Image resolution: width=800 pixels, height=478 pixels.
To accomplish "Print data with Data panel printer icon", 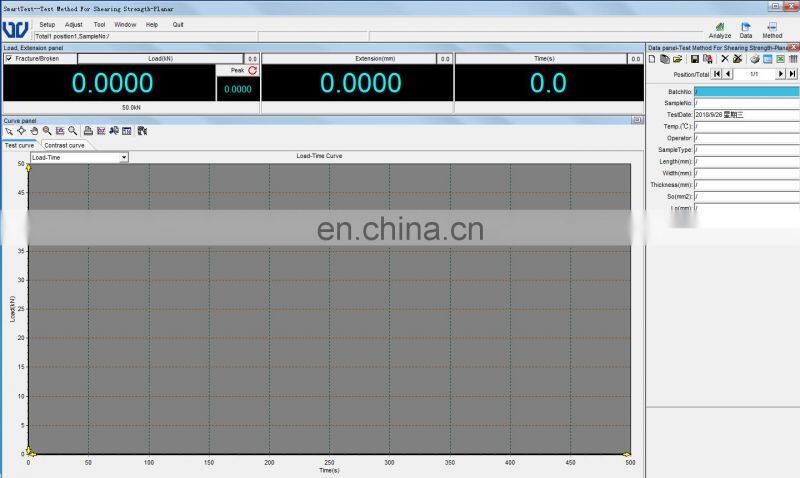I will (755, 59).
